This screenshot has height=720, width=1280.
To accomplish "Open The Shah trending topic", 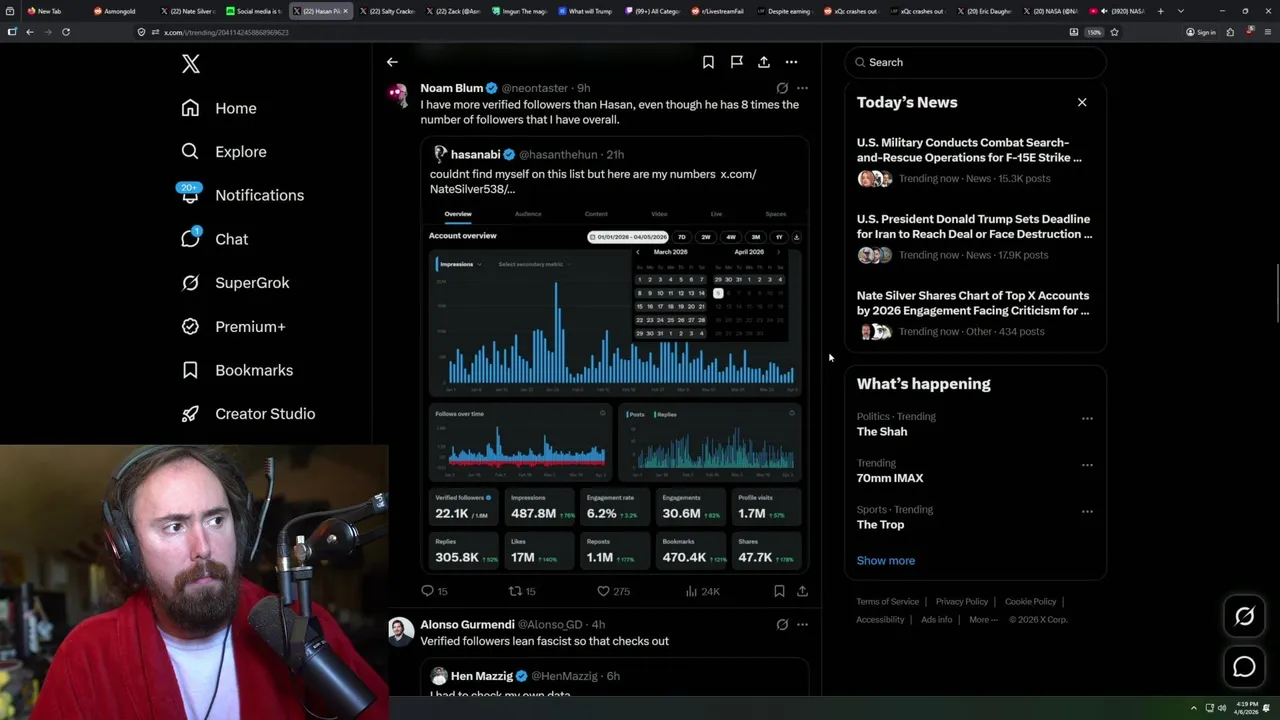I will click(x=881, y=432).
